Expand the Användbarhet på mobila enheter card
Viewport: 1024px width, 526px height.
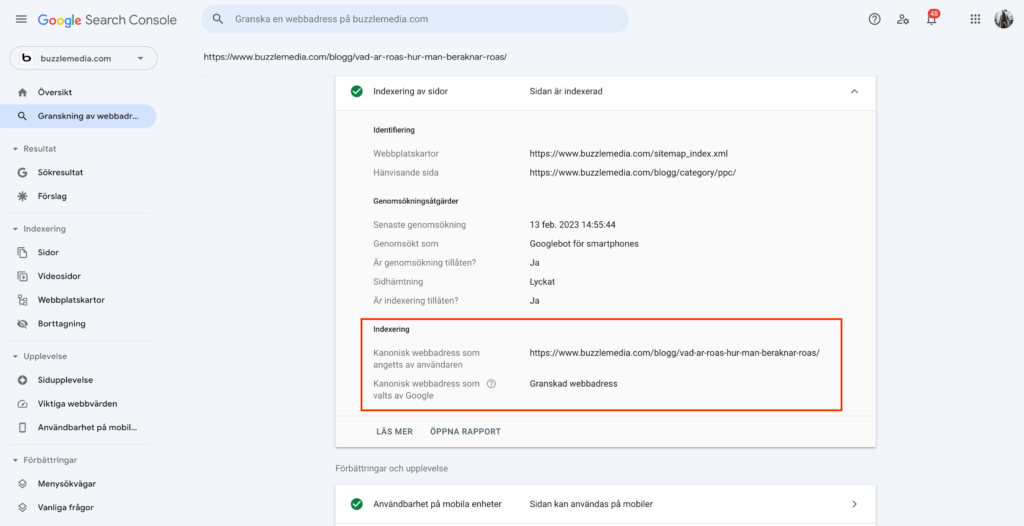[x=854, y=504]
